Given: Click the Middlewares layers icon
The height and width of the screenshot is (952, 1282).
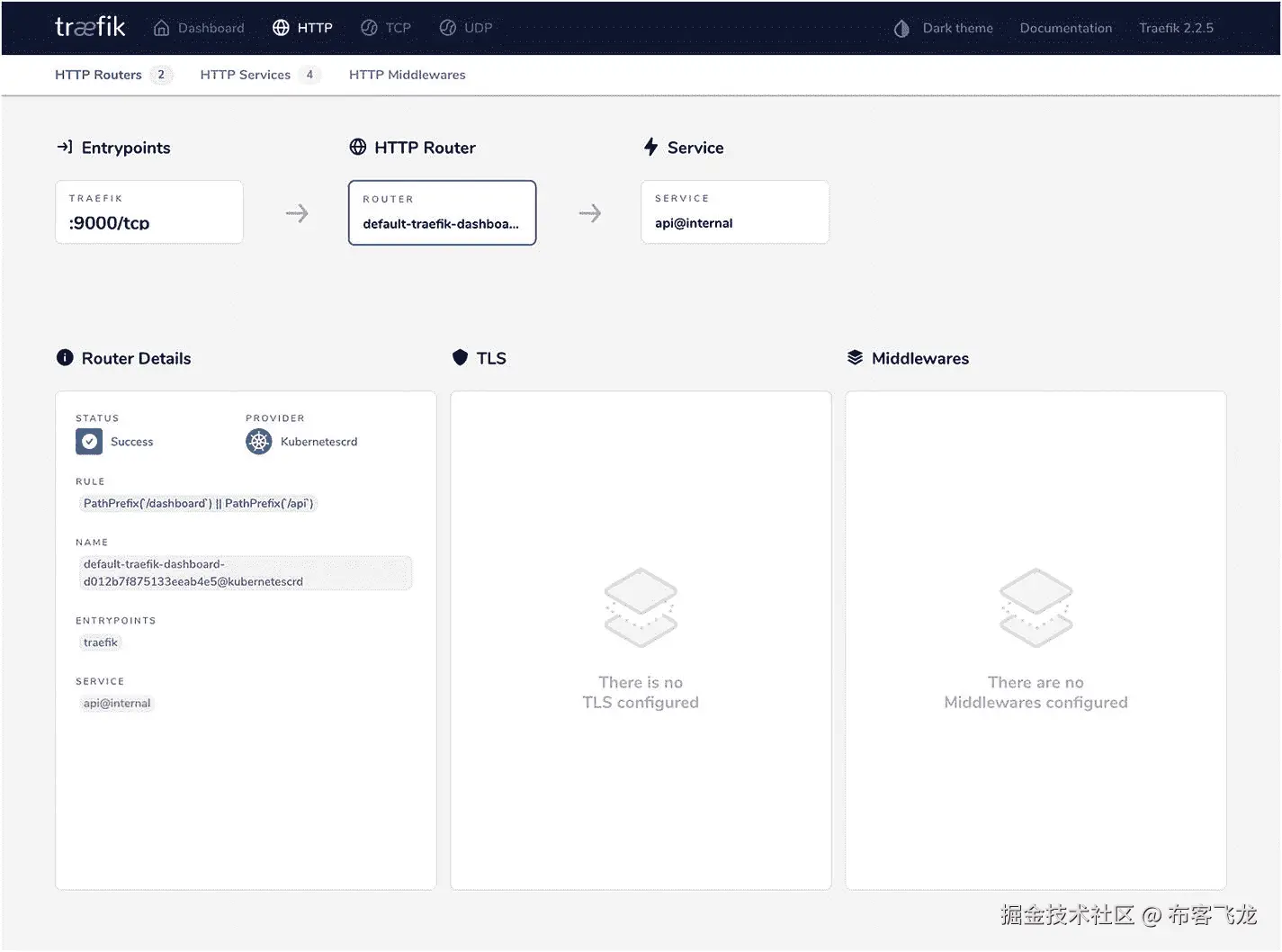Looking at the screenshot, I should click(855, 357).
